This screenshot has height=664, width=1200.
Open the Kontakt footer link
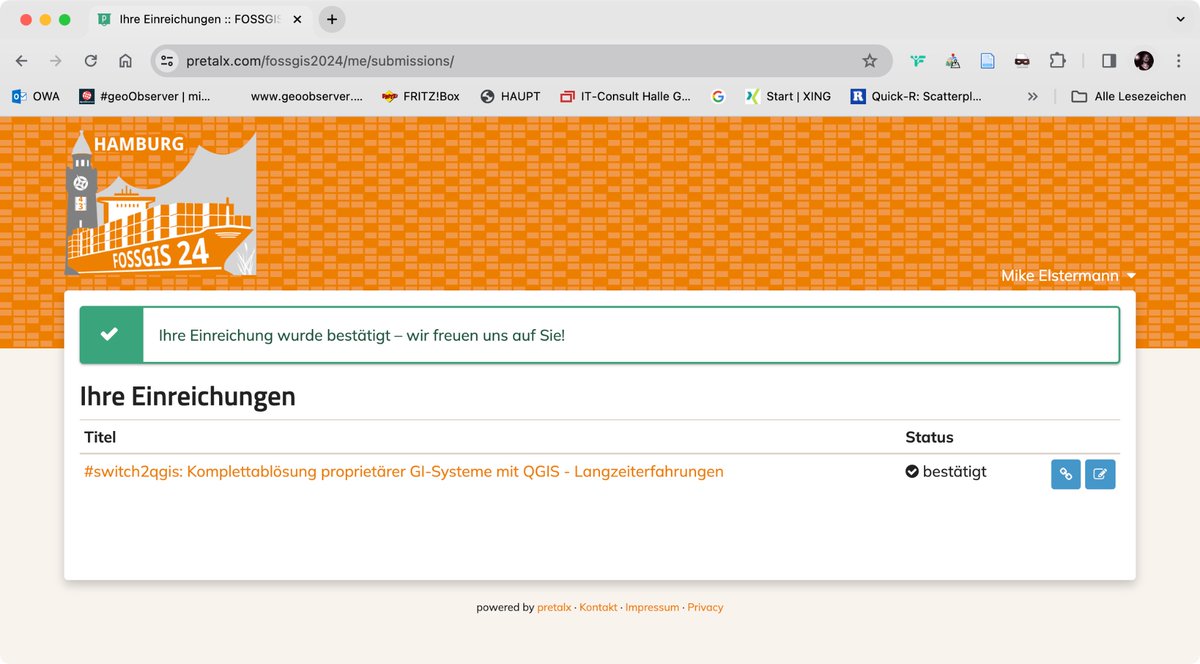[x=598, y=608]
